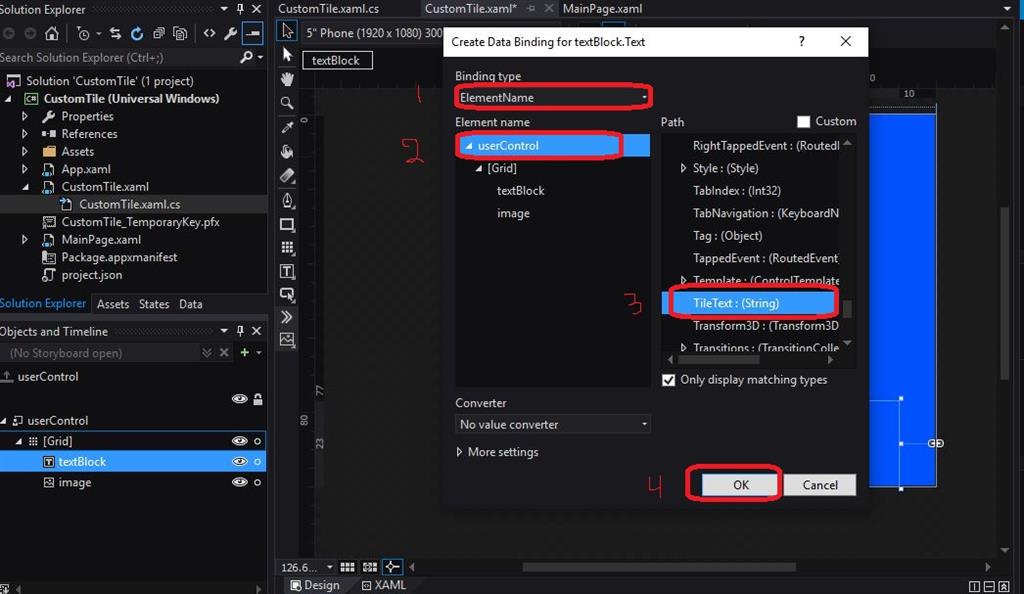Hide the textBlock element with eye icon

click(240, 461)
